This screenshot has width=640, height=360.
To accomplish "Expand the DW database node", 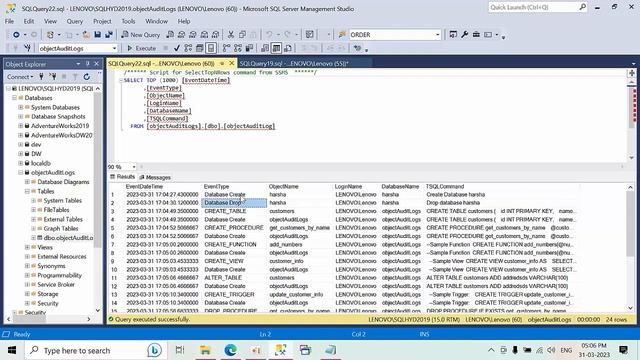I will coord(20,154).
